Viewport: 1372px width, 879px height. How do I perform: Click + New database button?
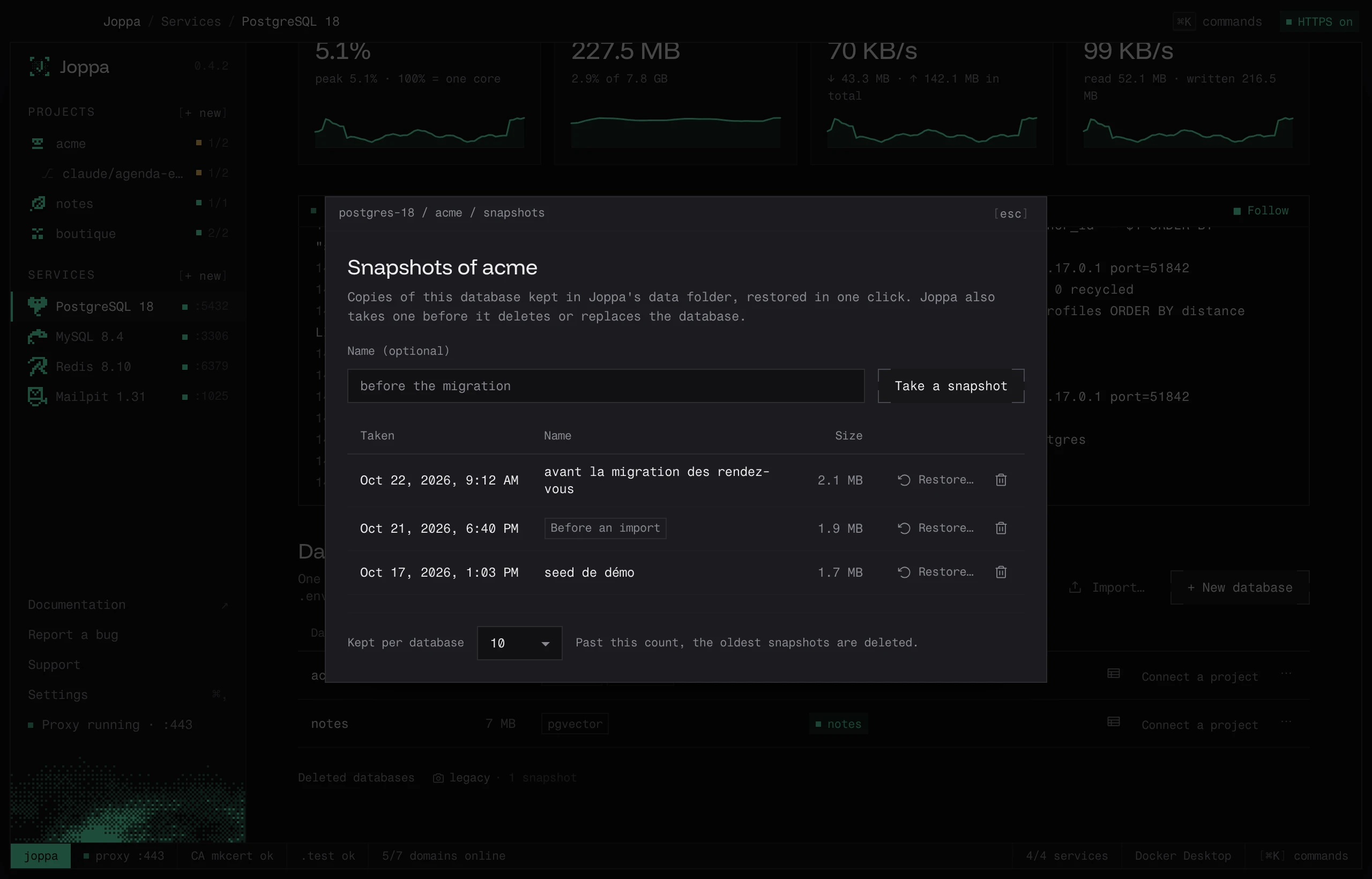pos(1240,587)
